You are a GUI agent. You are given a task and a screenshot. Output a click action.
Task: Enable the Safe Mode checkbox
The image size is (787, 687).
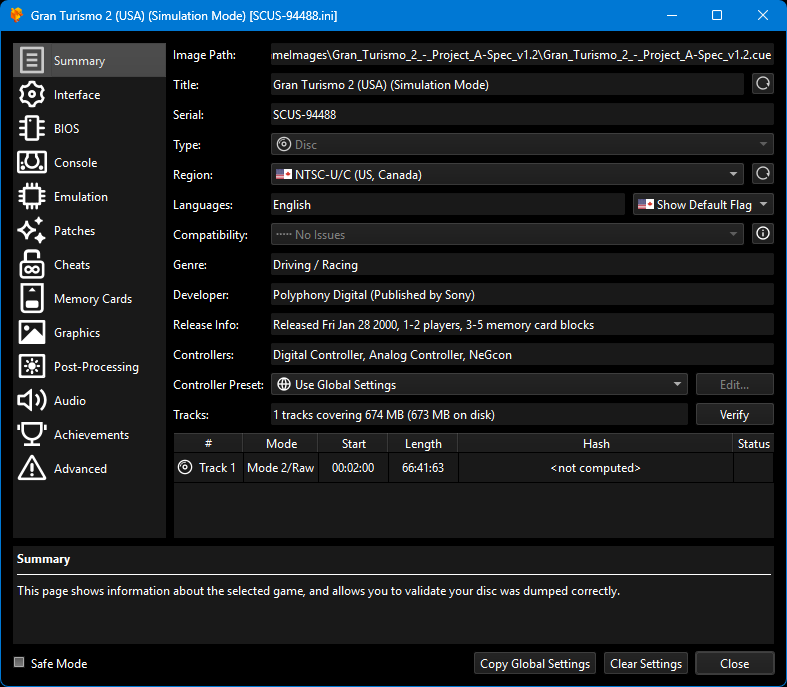(x=19, y=663)
